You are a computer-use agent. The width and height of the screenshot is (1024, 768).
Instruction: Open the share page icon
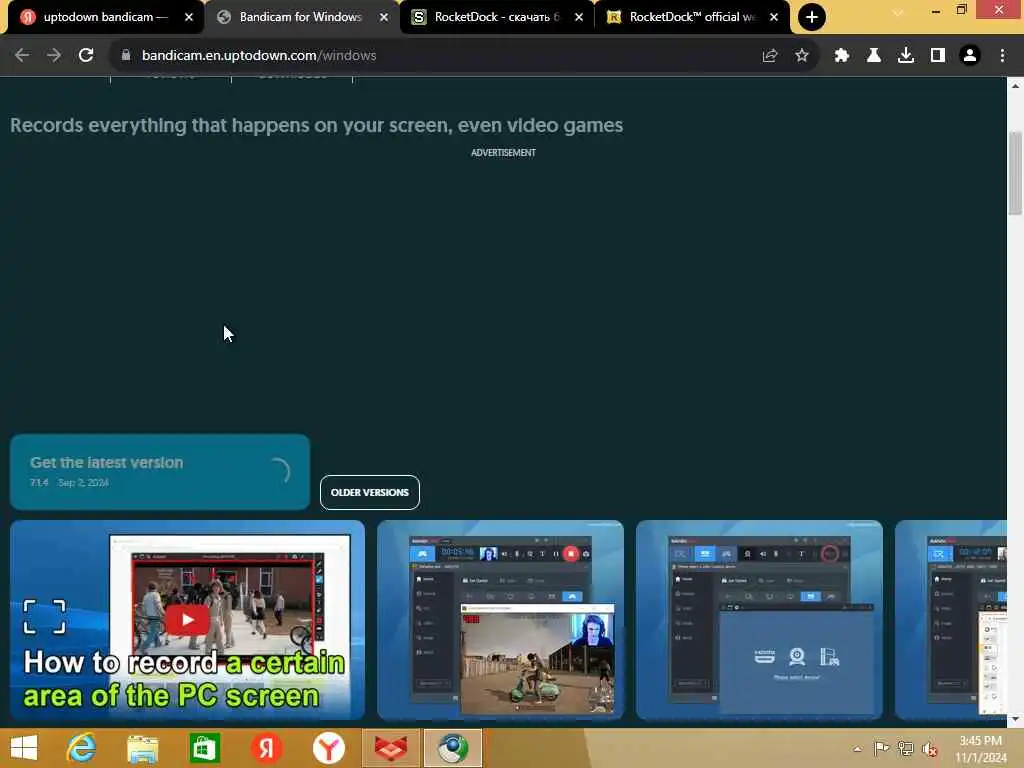point(770,56)
